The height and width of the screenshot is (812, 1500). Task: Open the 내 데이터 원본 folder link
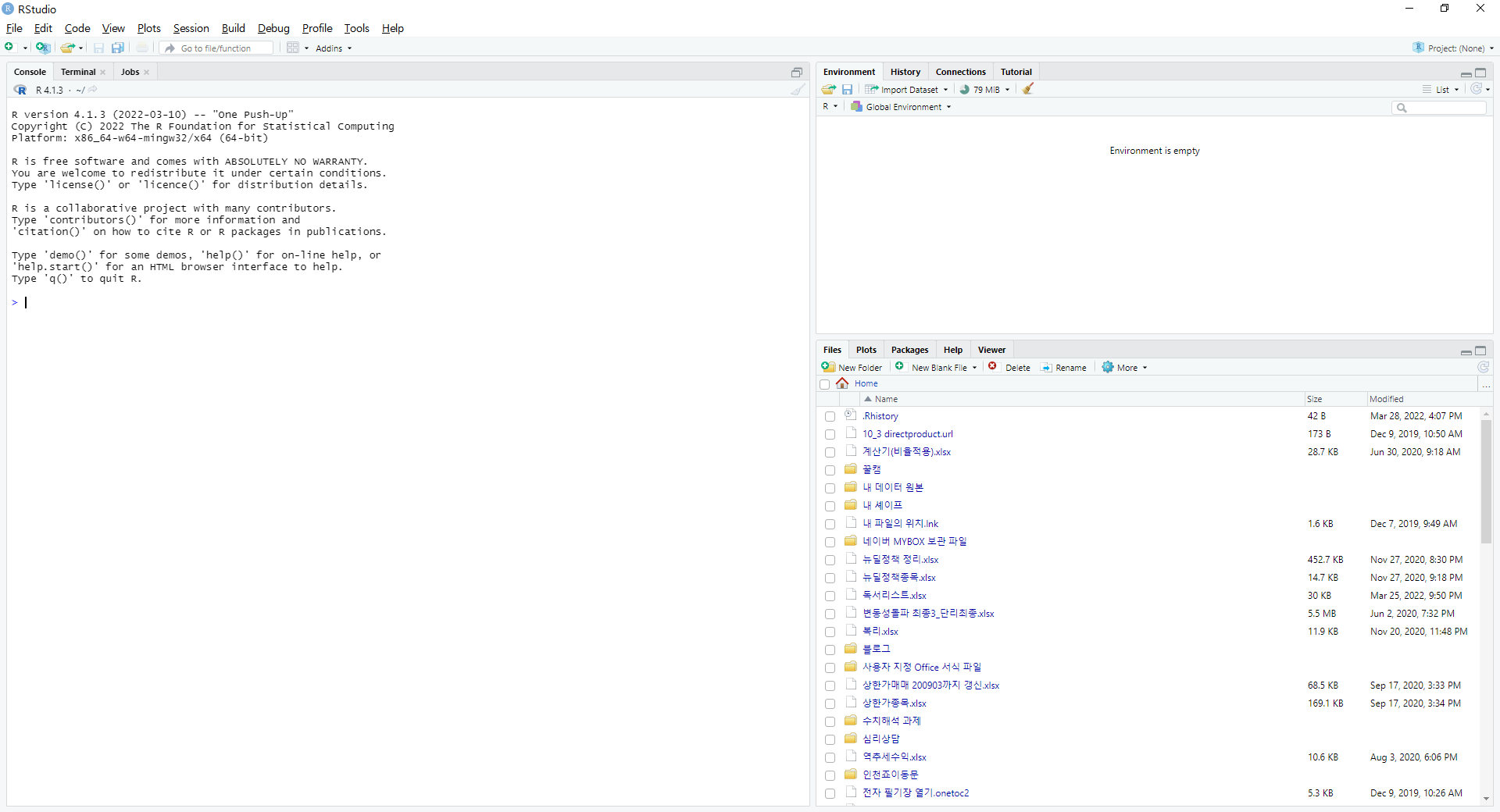coord(893,487)
